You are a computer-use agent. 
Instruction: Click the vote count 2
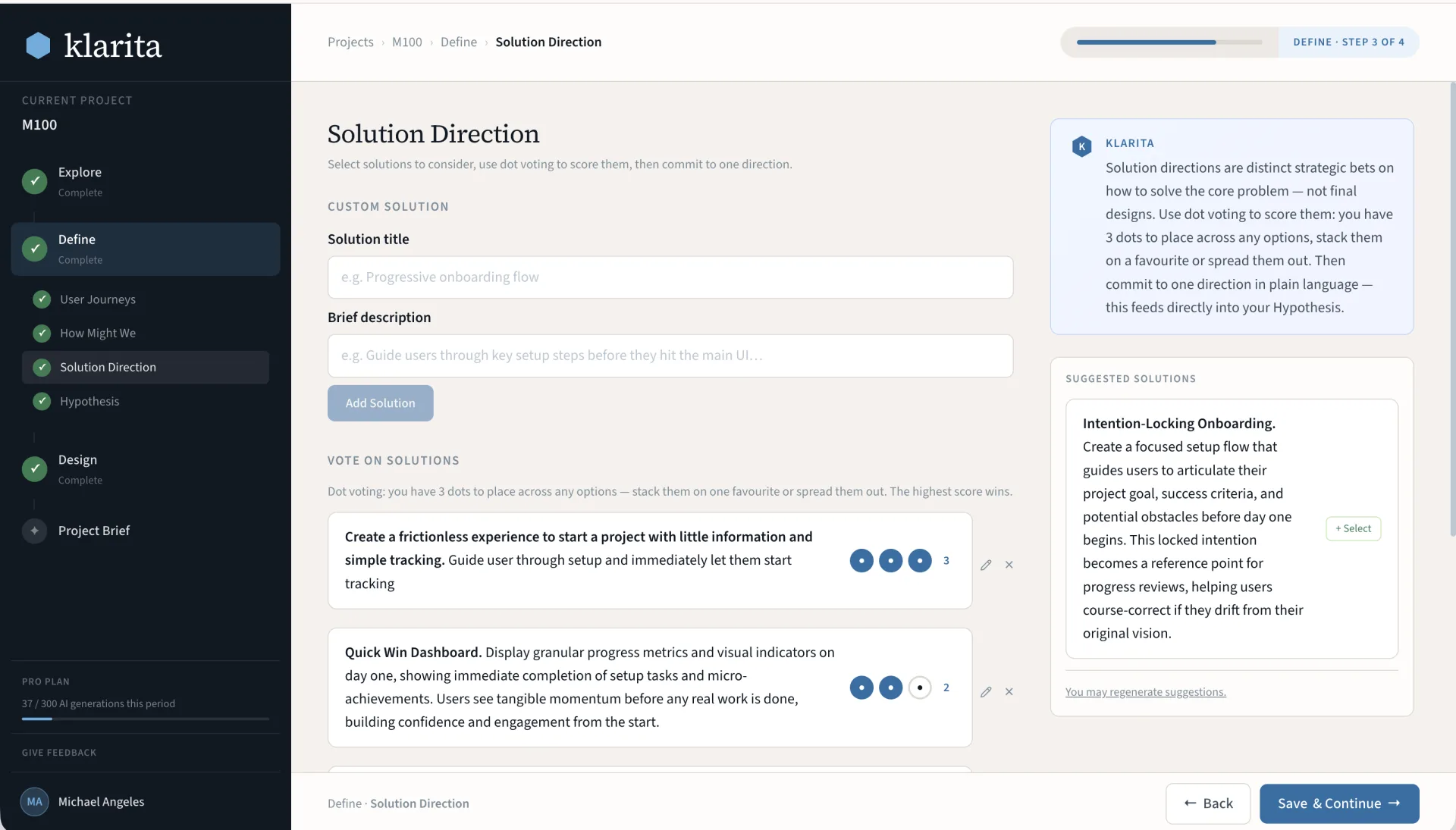[x=946, y=687]
